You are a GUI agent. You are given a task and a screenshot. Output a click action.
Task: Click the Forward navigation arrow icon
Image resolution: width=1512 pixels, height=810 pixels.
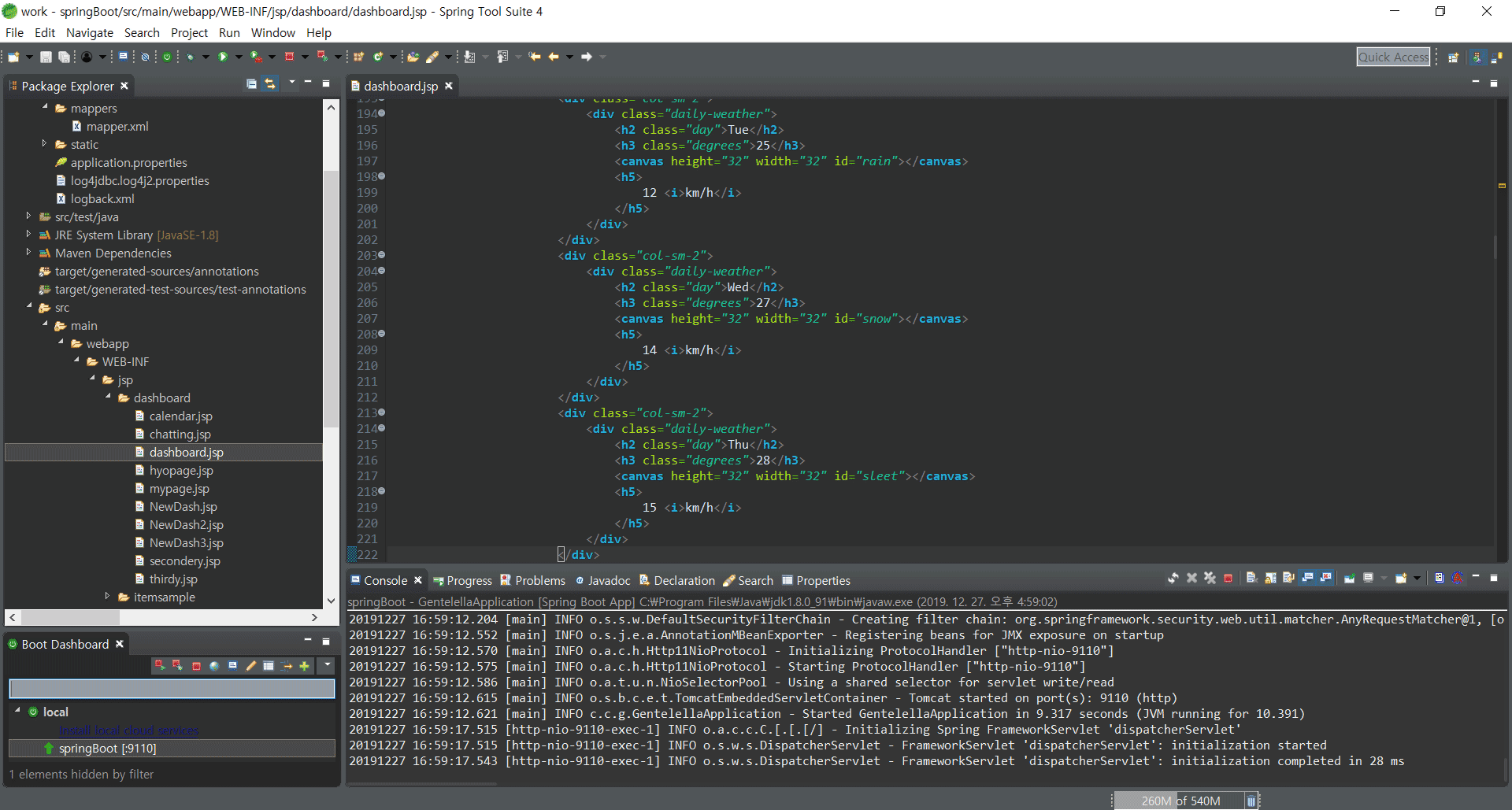click(586, 57)
